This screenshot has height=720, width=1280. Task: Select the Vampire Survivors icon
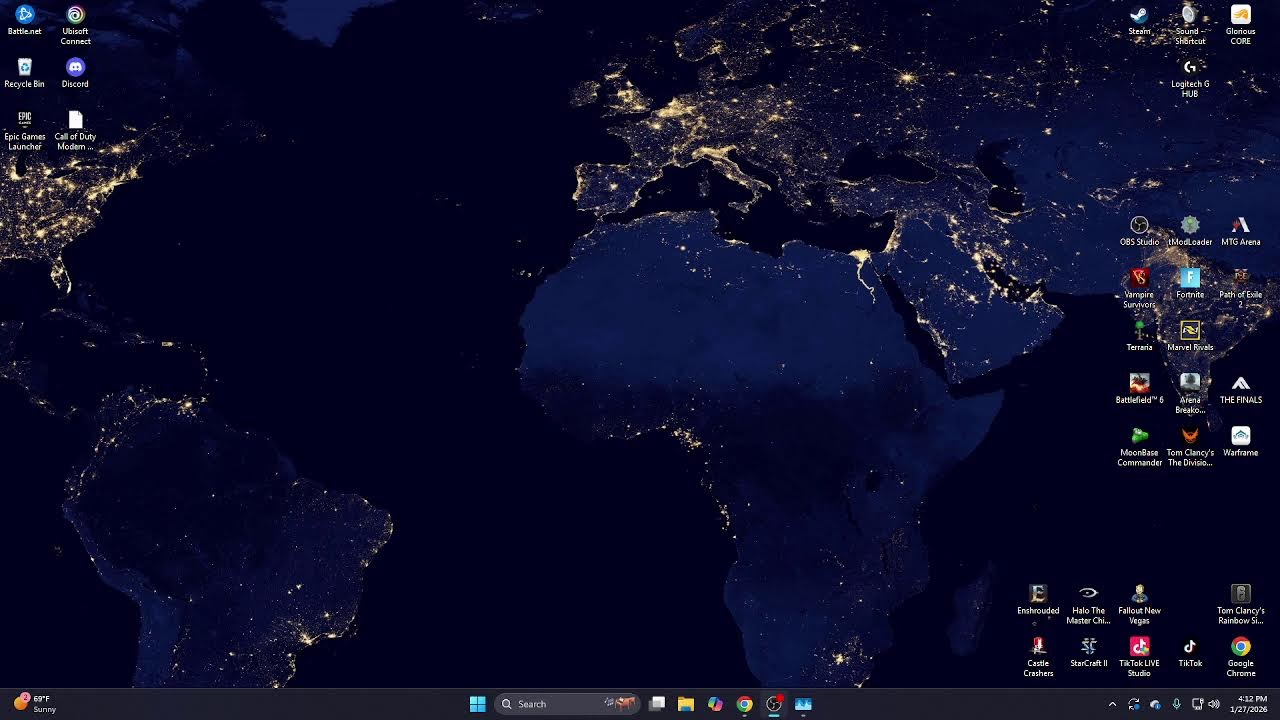tap(1139, 288)
